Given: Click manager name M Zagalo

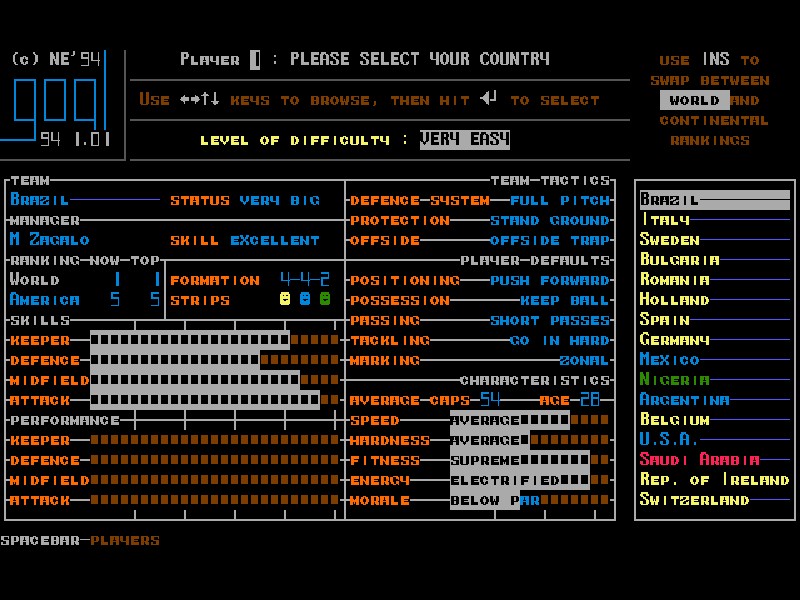Looking at the screenshot, I should tap(50, 240).
